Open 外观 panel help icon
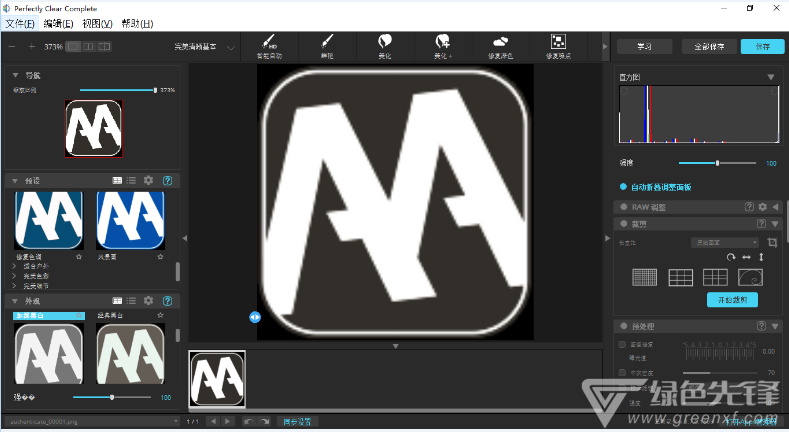This screenshot has width=789, height=432. tap(168, 300)
